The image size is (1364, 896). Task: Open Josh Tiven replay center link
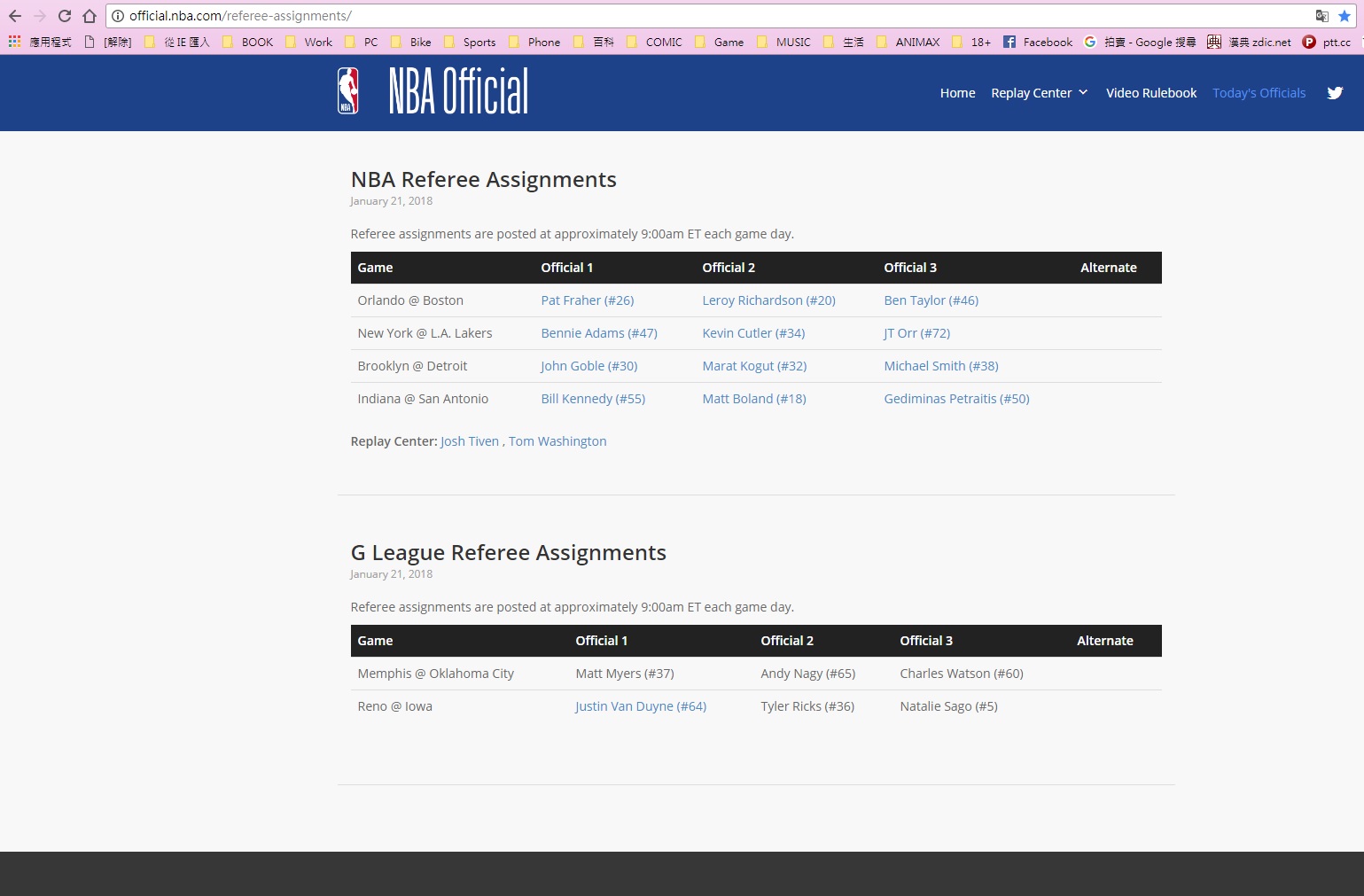[x=469, y=441]
